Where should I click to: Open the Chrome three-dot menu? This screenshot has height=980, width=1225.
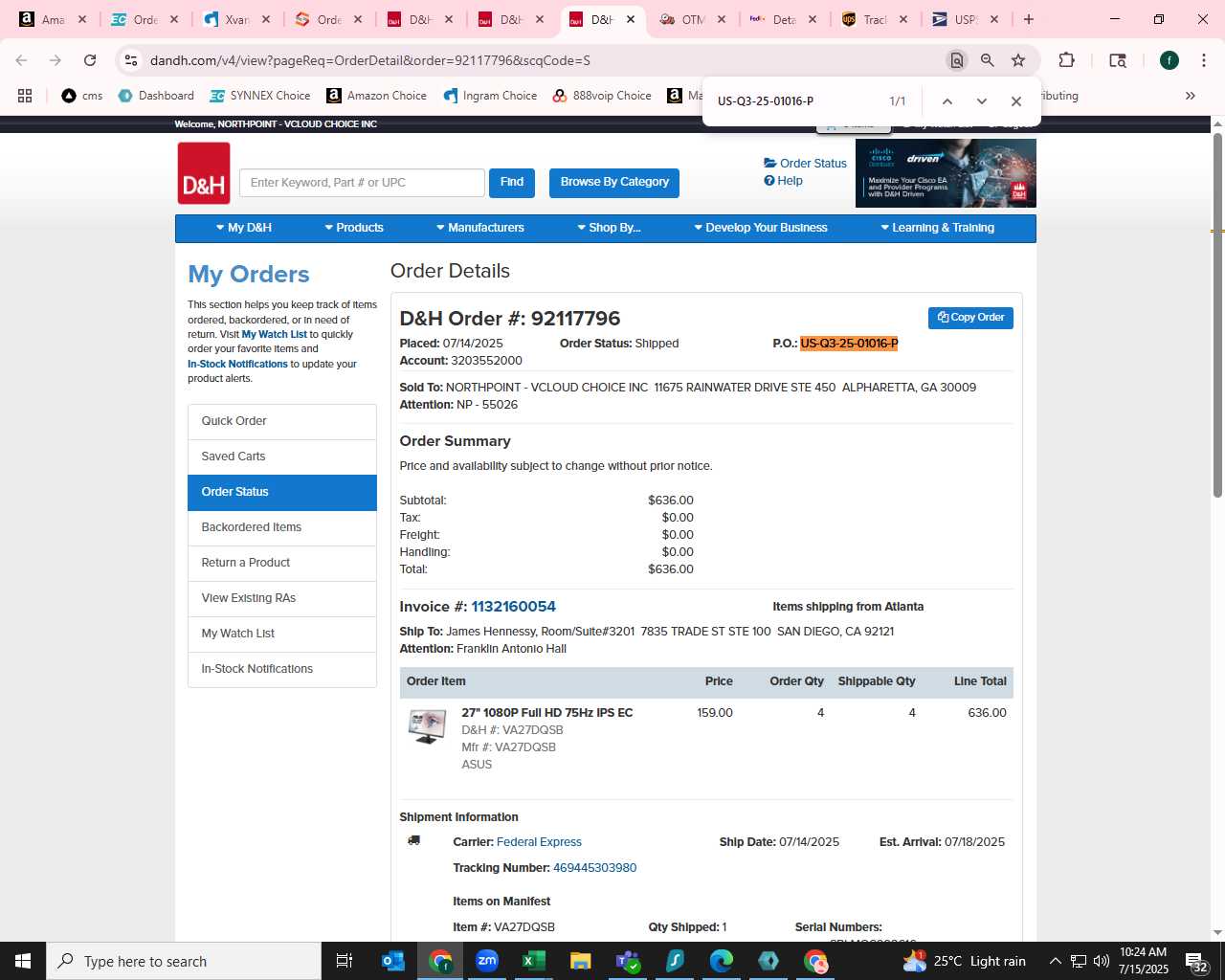tap(1204, 60)
